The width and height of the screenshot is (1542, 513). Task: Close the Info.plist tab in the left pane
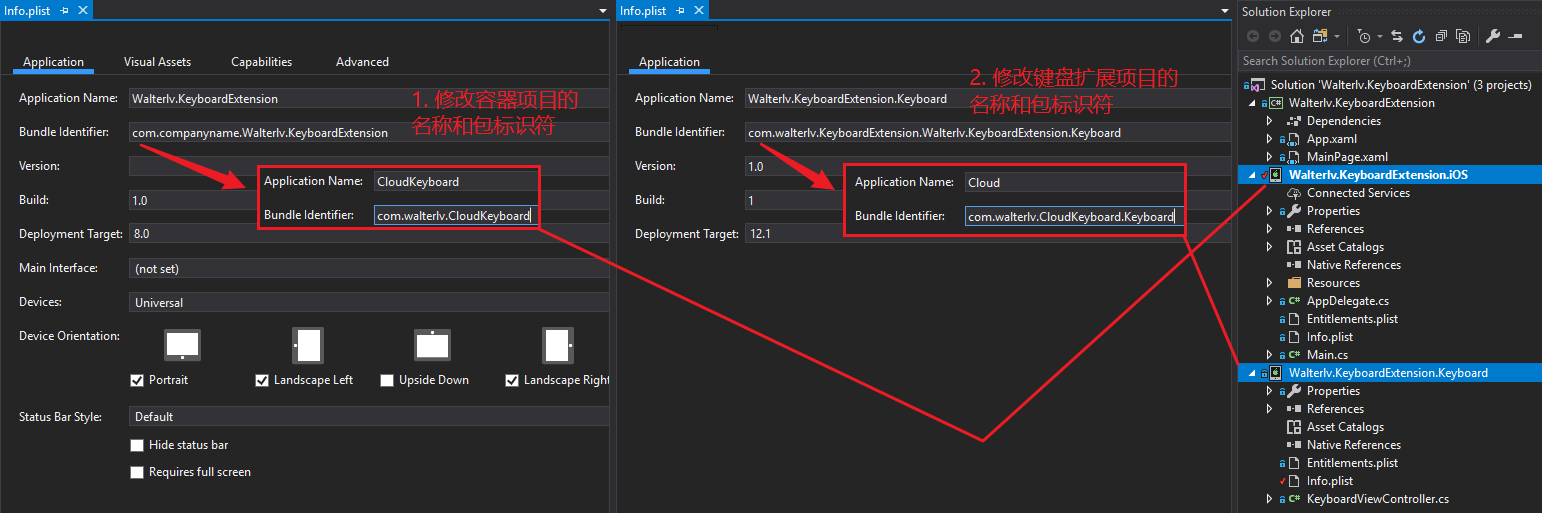tap(83, 10)
